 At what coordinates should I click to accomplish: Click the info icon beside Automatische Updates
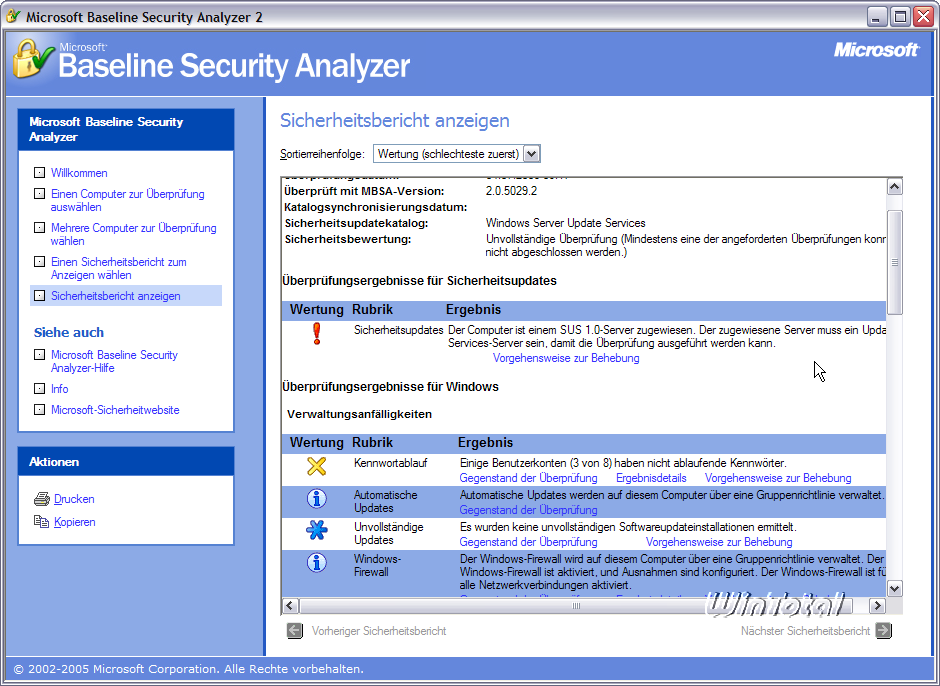point(317,498)
